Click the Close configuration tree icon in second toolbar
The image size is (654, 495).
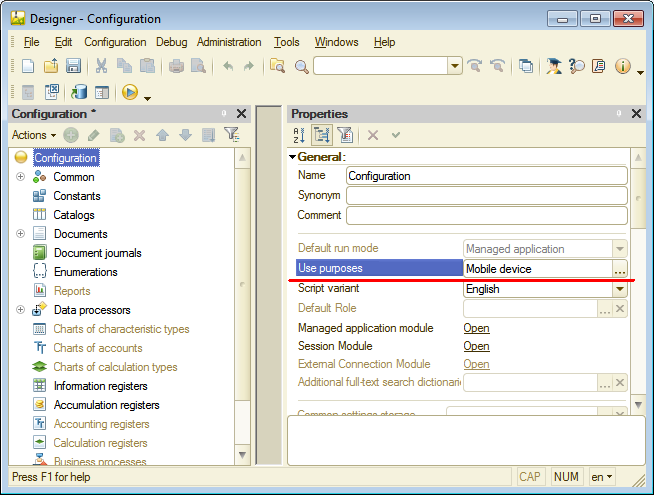51,92
